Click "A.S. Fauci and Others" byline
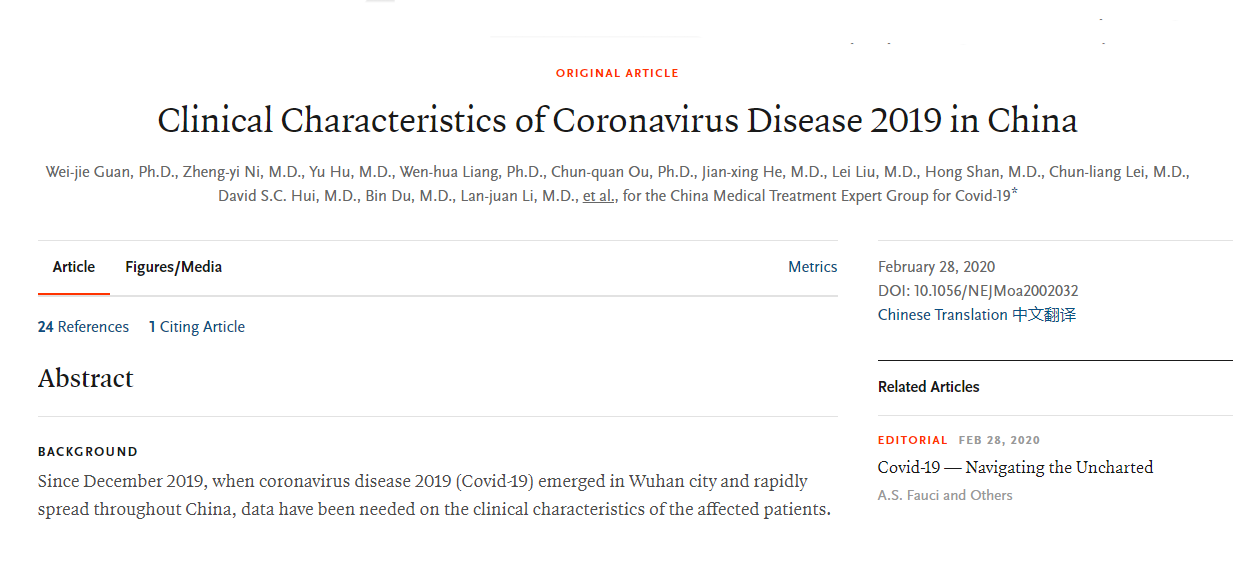The width and height of the screenshot is (1233, 584). click(x=945, y=495)
